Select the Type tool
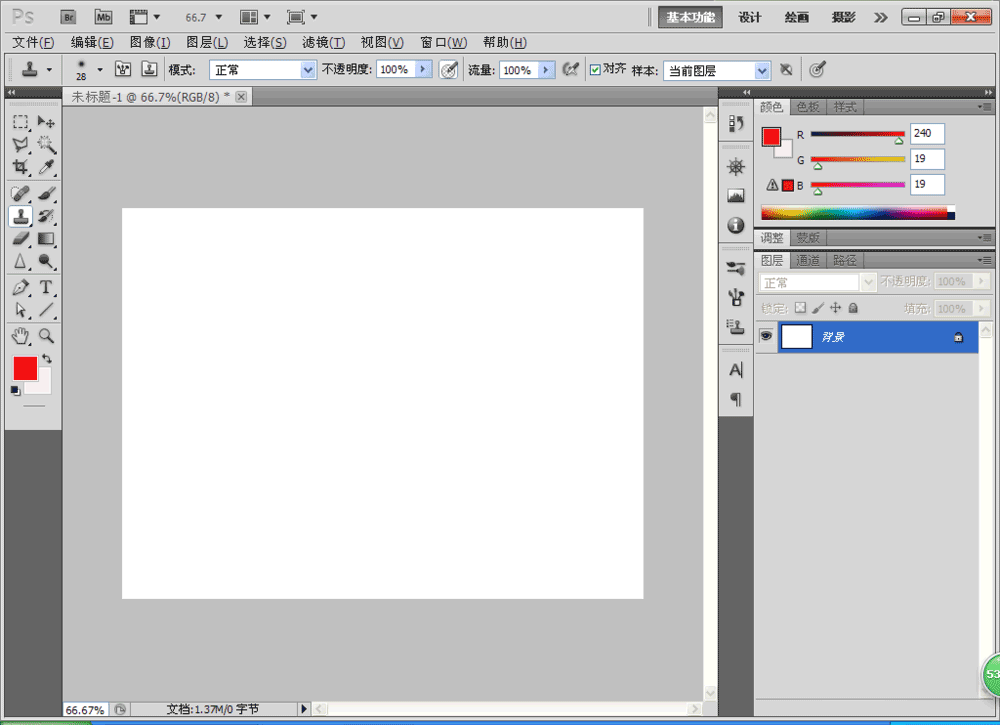This screenshot has width=1000, height=725. click(46, 288)
